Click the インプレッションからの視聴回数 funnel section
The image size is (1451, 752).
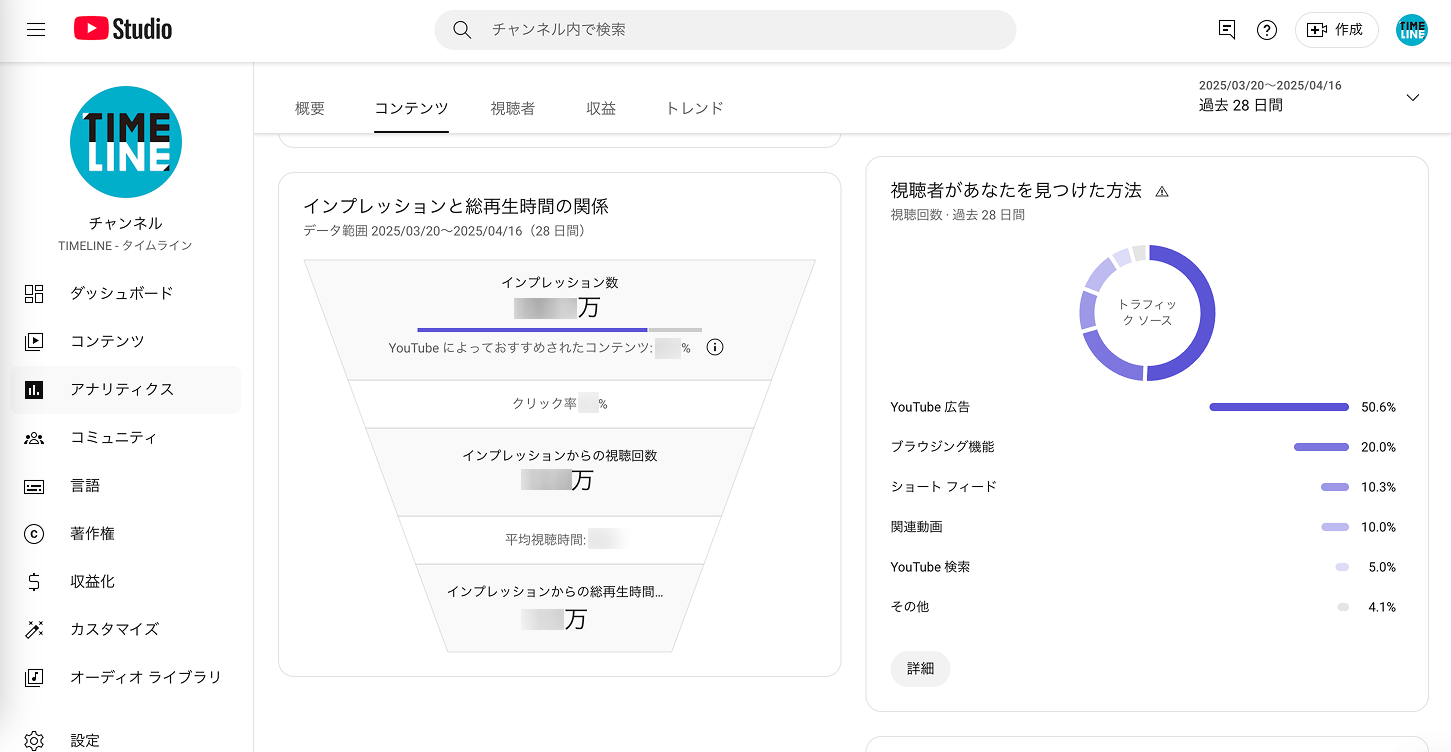tap(560, 472)
